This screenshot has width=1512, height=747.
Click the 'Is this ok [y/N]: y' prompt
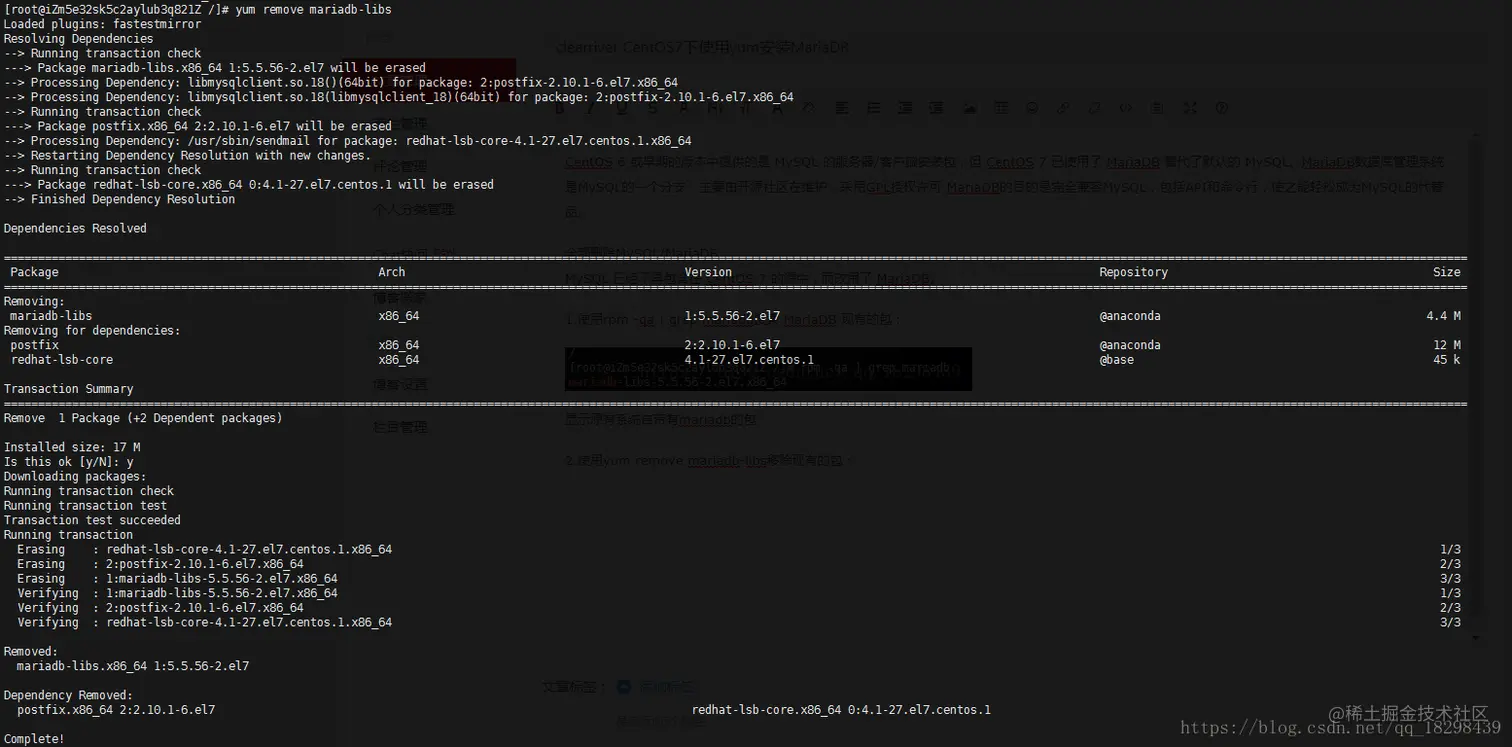pyautogui.click(x=68, y=462)
